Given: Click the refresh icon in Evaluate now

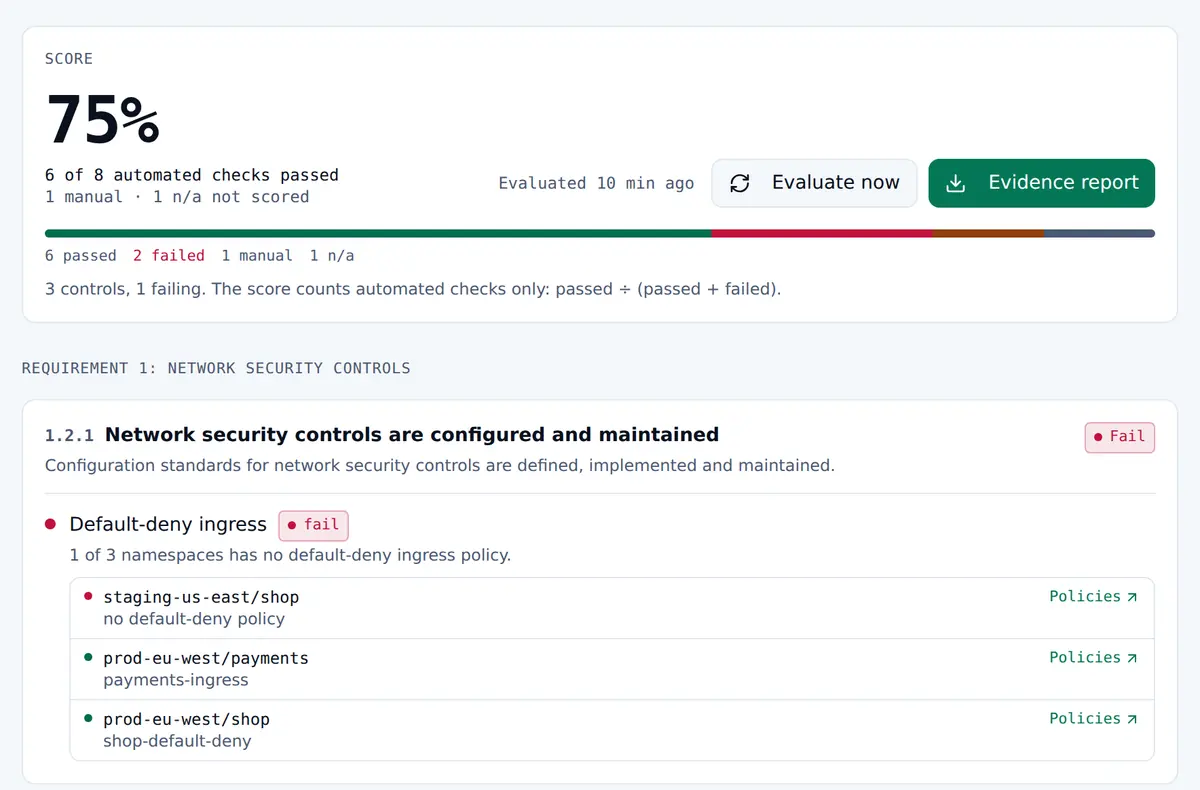Looking at the screenshot, I should click(x=740, y=183).
